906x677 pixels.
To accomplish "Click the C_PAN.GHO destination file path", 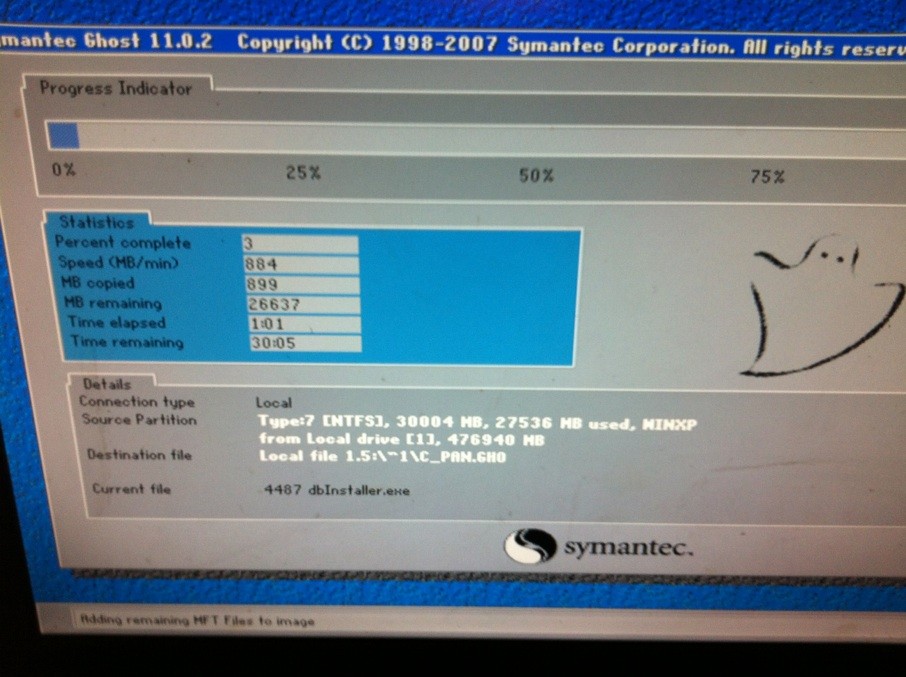I will click(383, 456).
